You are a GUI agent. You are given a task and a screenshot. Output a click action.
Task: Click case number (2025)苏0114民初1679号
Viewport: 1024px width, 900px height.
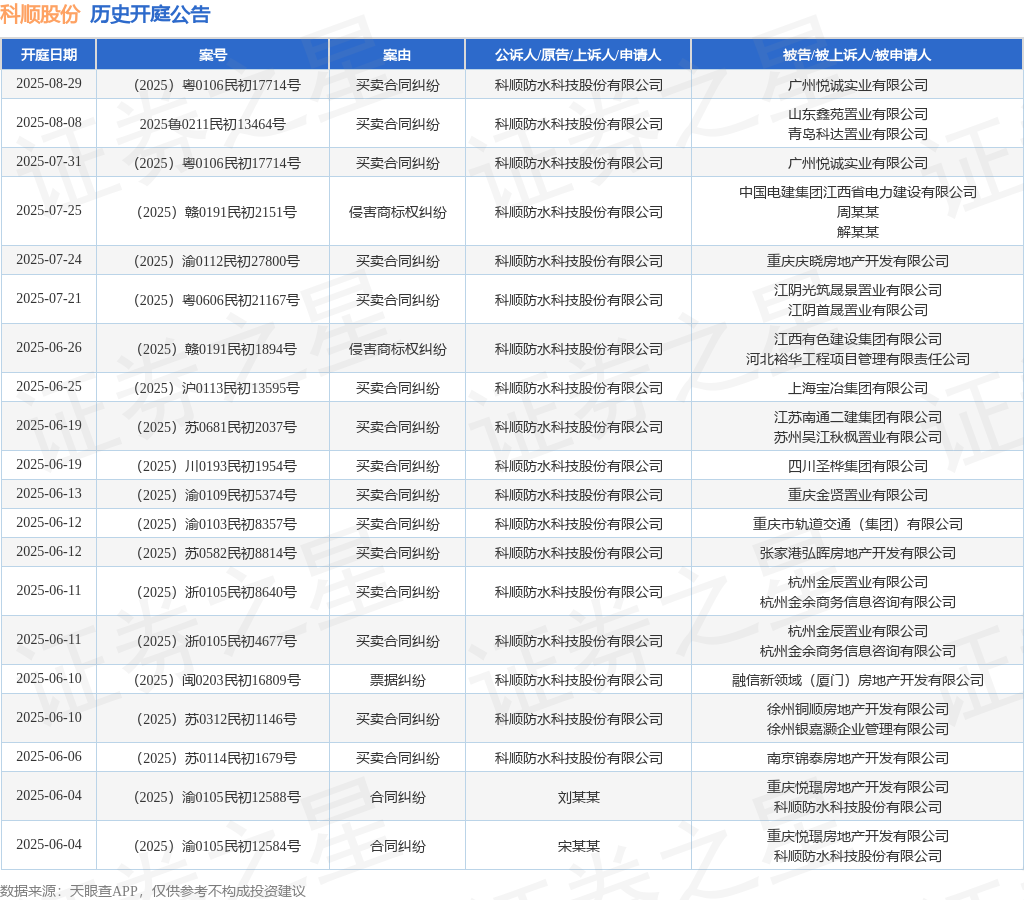pyautogui.click(x=216, y=758)
